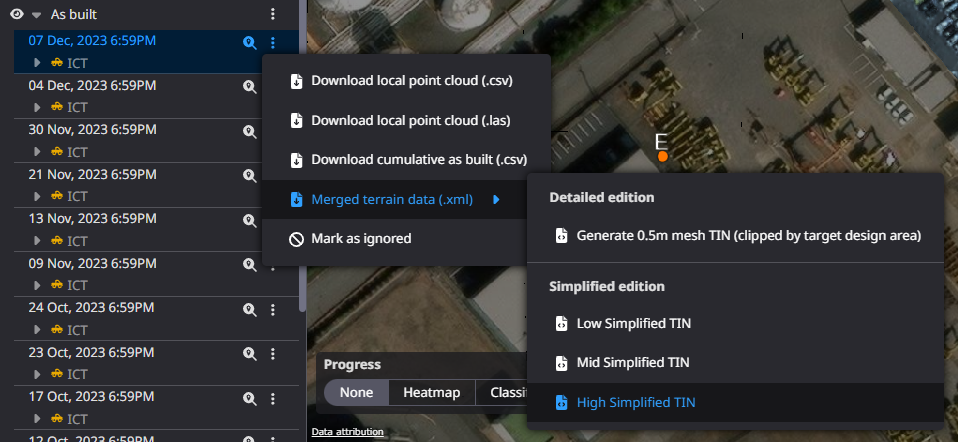
Task: Select the 21 Nov, 2023 6:59PM entry
Action: (92, 174)
